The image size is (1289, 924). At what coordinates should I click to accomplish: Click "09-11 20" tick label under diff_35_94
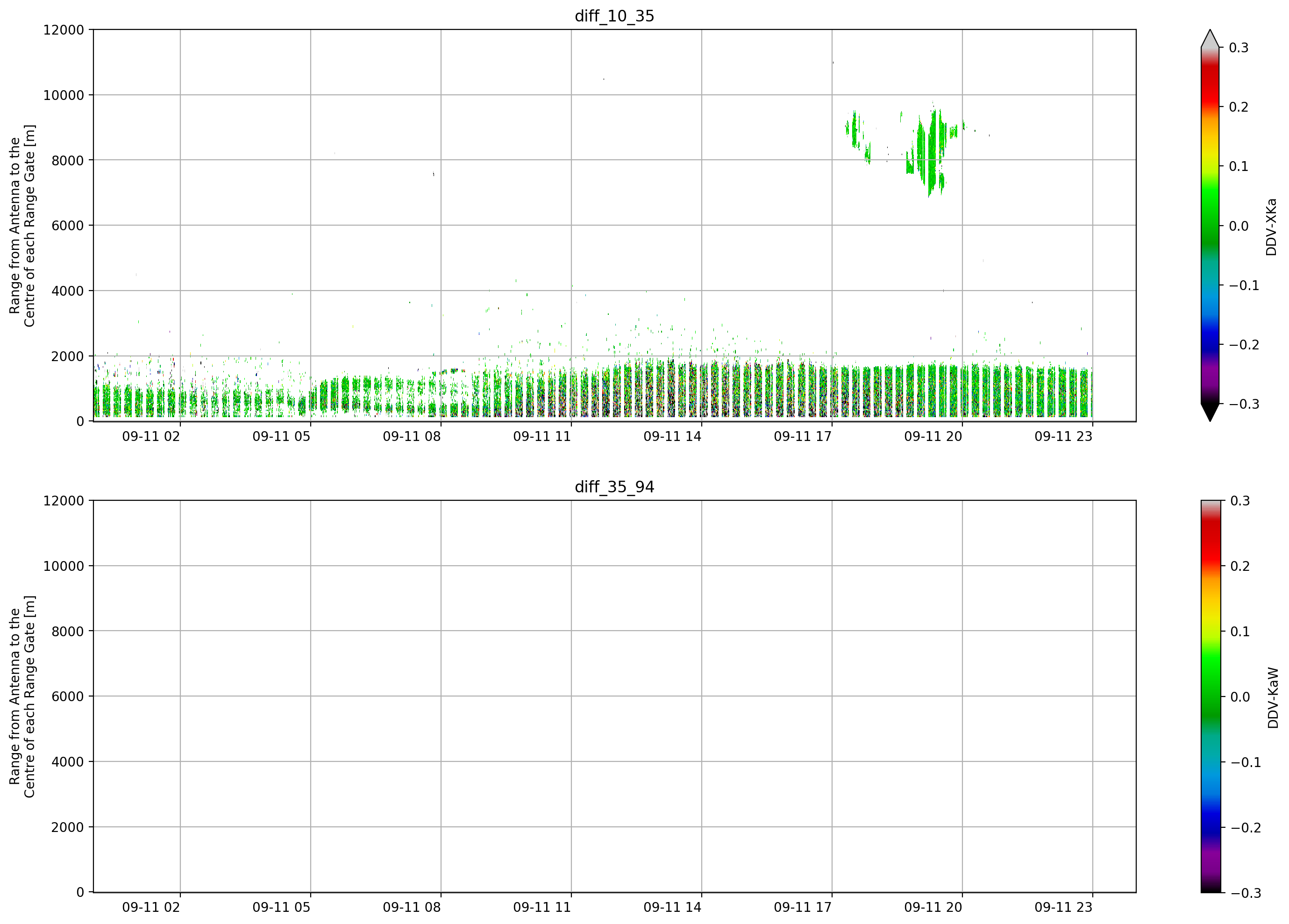tap(933, 908)
